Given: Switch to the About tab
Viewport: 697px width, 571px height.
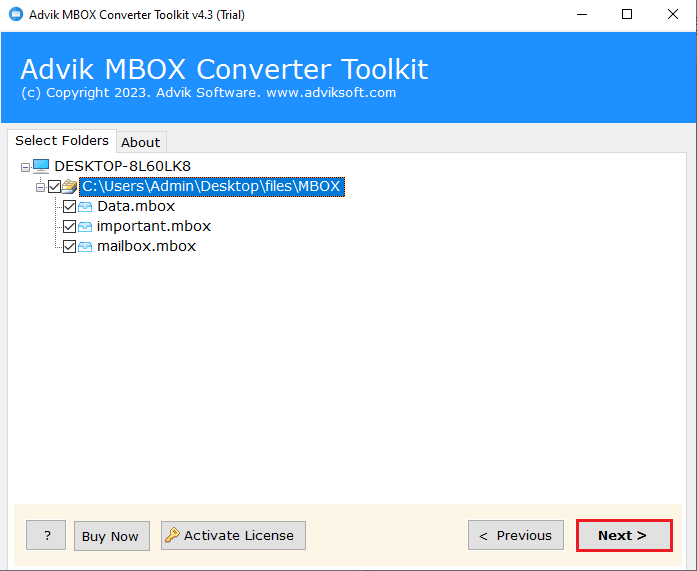Looking at the screenshot, I should [x=140, y=142].
